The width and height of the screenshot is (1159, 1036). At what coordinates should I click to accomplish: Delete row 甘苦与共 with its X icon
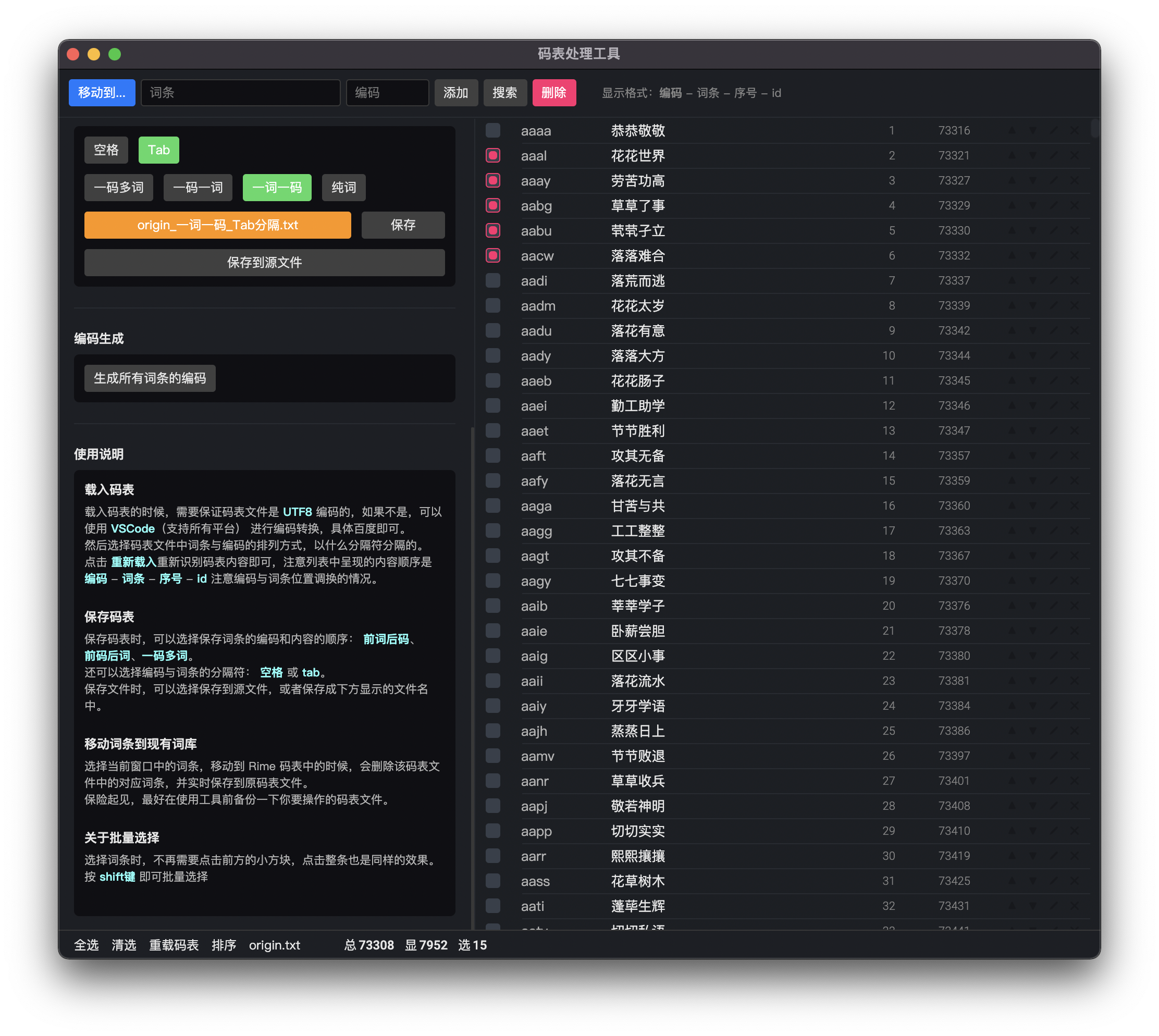click(1075, 506)
